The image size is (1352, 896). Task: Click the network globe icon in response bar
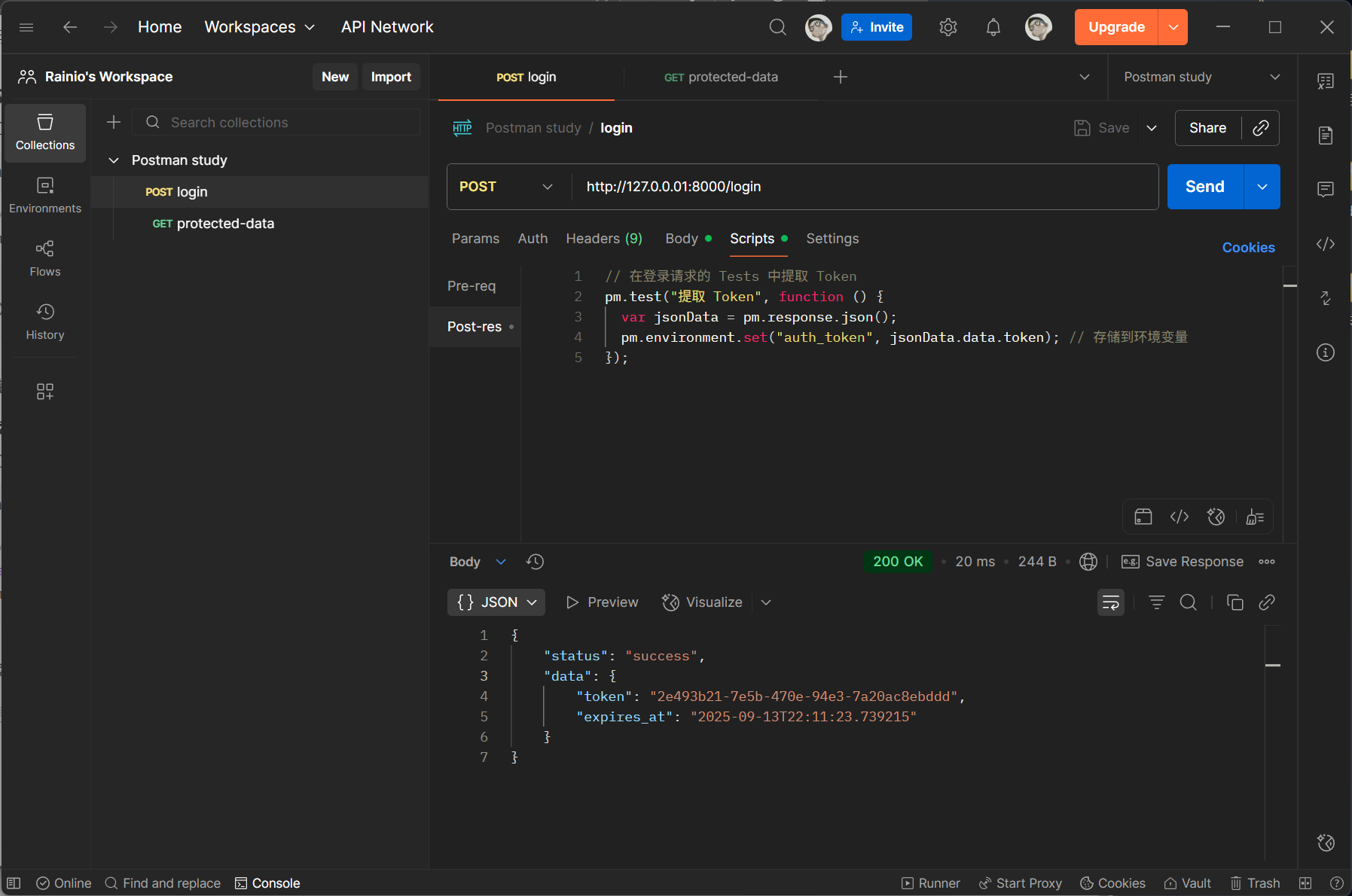pyautogui.click(x=1088, y=562)
